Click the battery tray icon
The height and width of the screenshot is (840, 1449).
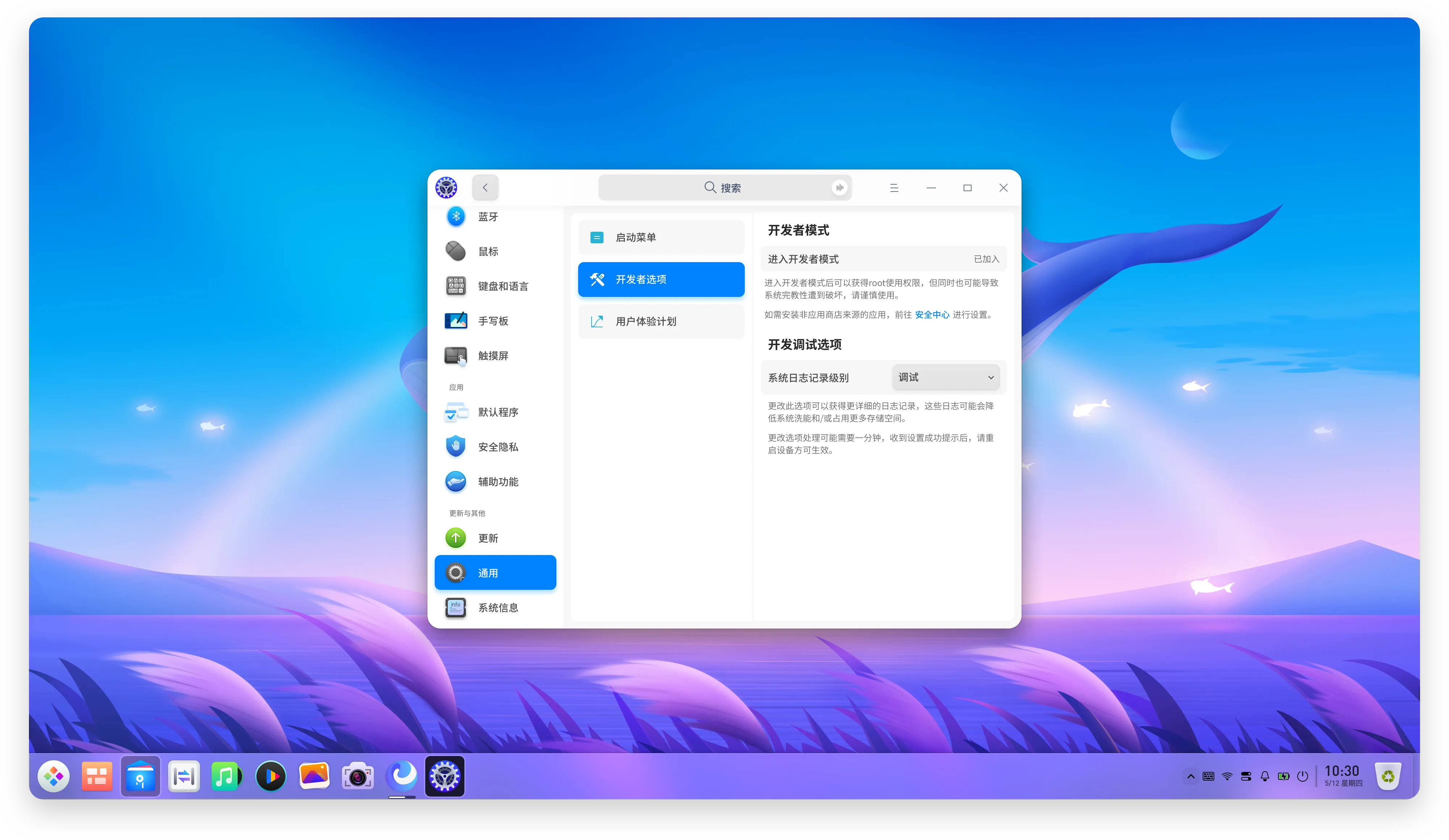click(x=1283, y=776)
